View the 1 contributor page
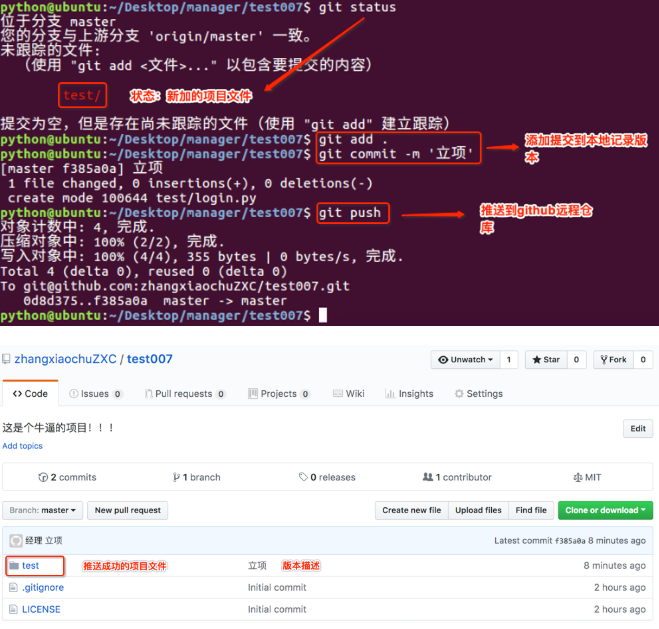 pos(457,477)
